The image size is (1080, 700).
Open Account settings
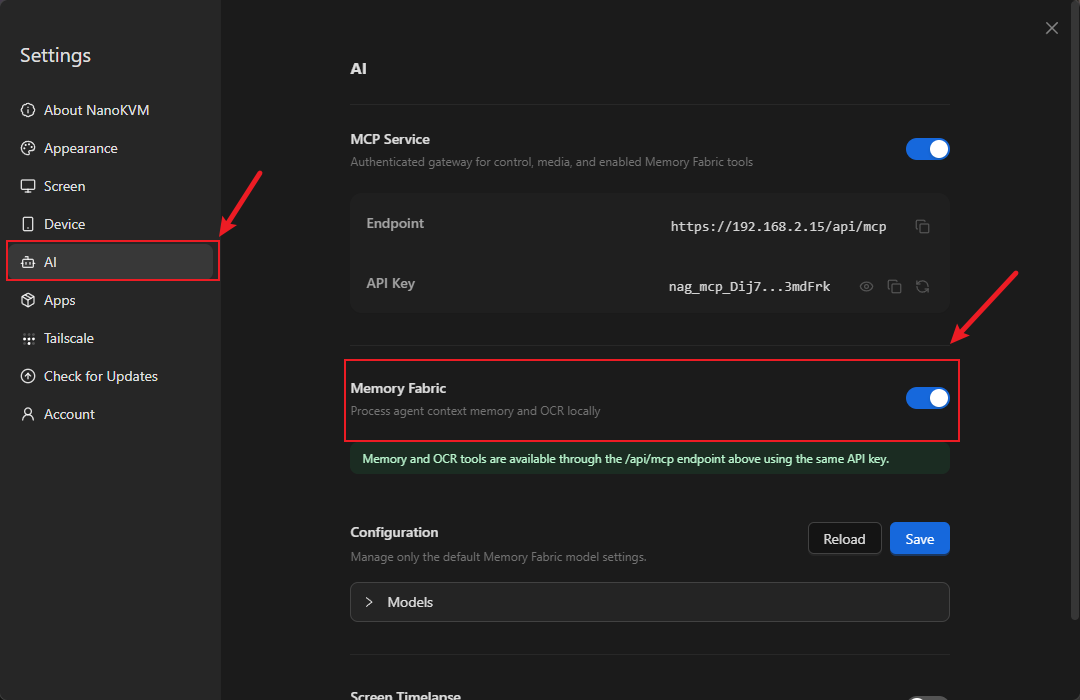[x=110, y=414]
